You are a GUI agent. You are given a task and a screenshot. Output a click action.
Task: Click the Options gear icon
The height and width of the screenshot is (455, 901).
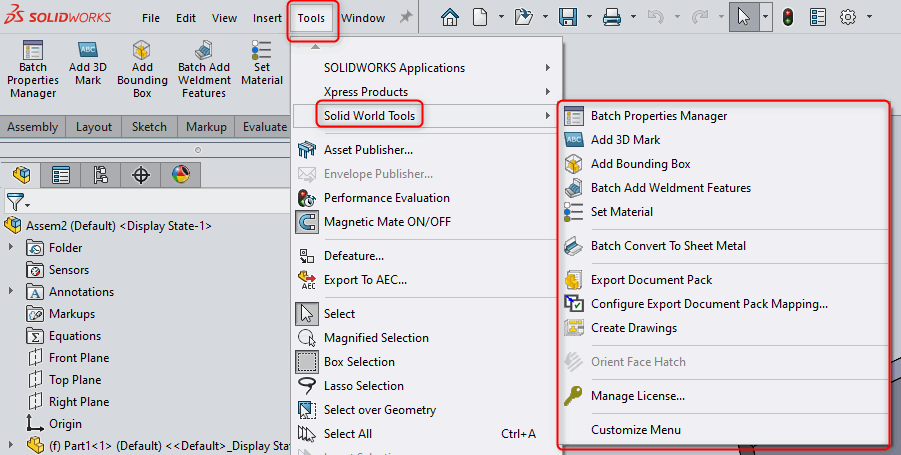(x=848, y=17)
